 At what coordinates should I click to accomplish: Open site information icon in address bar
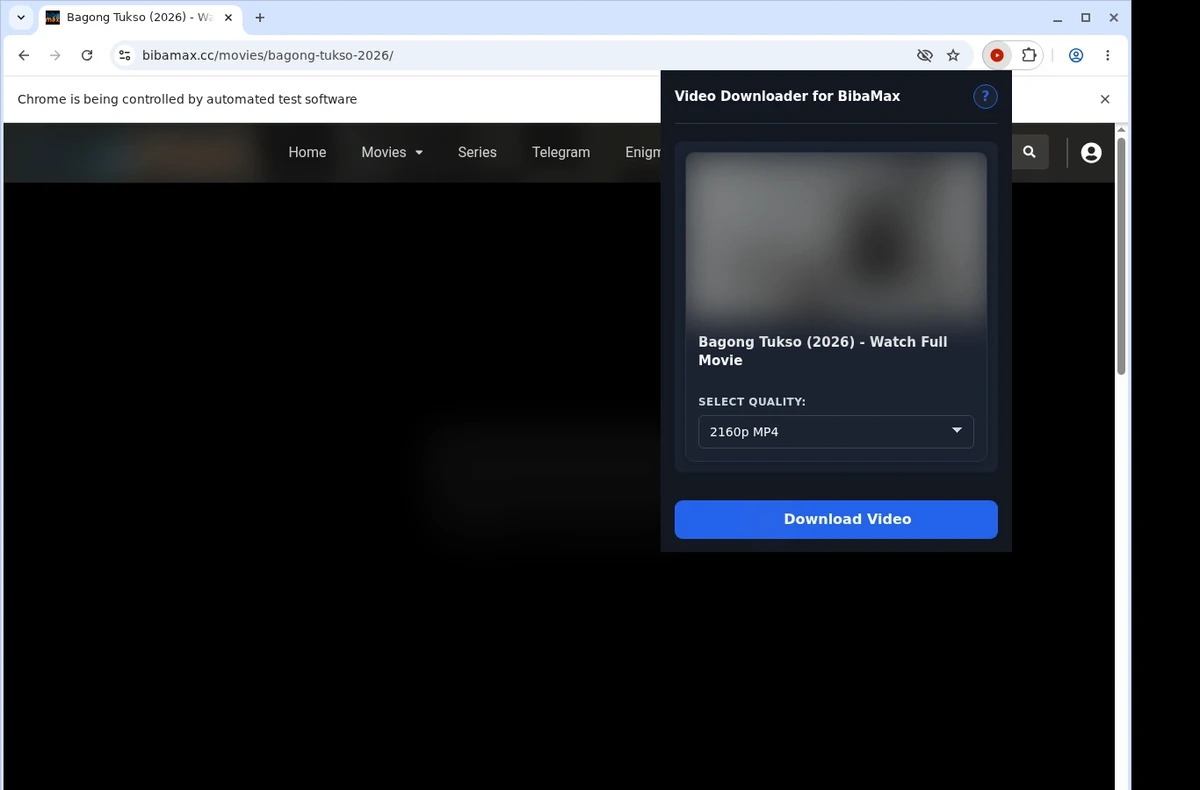coord(125,56)
